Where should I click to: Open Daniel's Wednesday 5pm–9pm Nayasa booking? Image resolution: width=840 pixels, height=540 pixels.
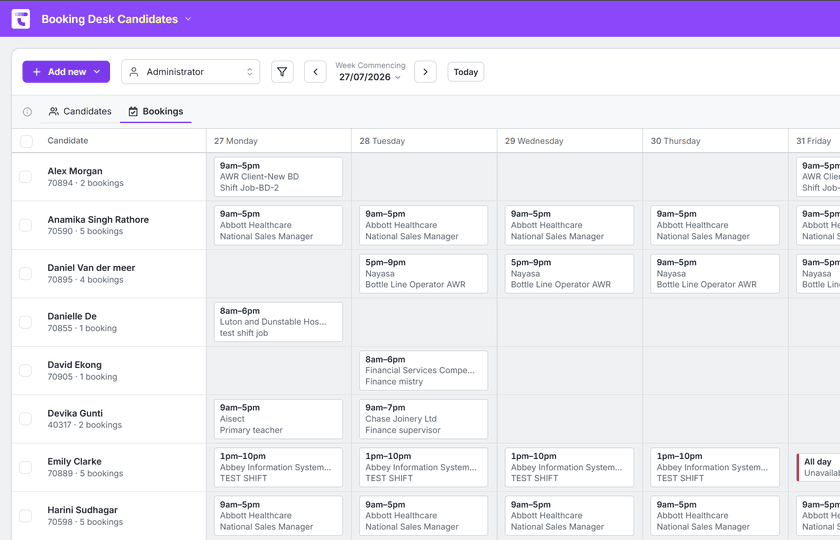[x=569, y=273]
